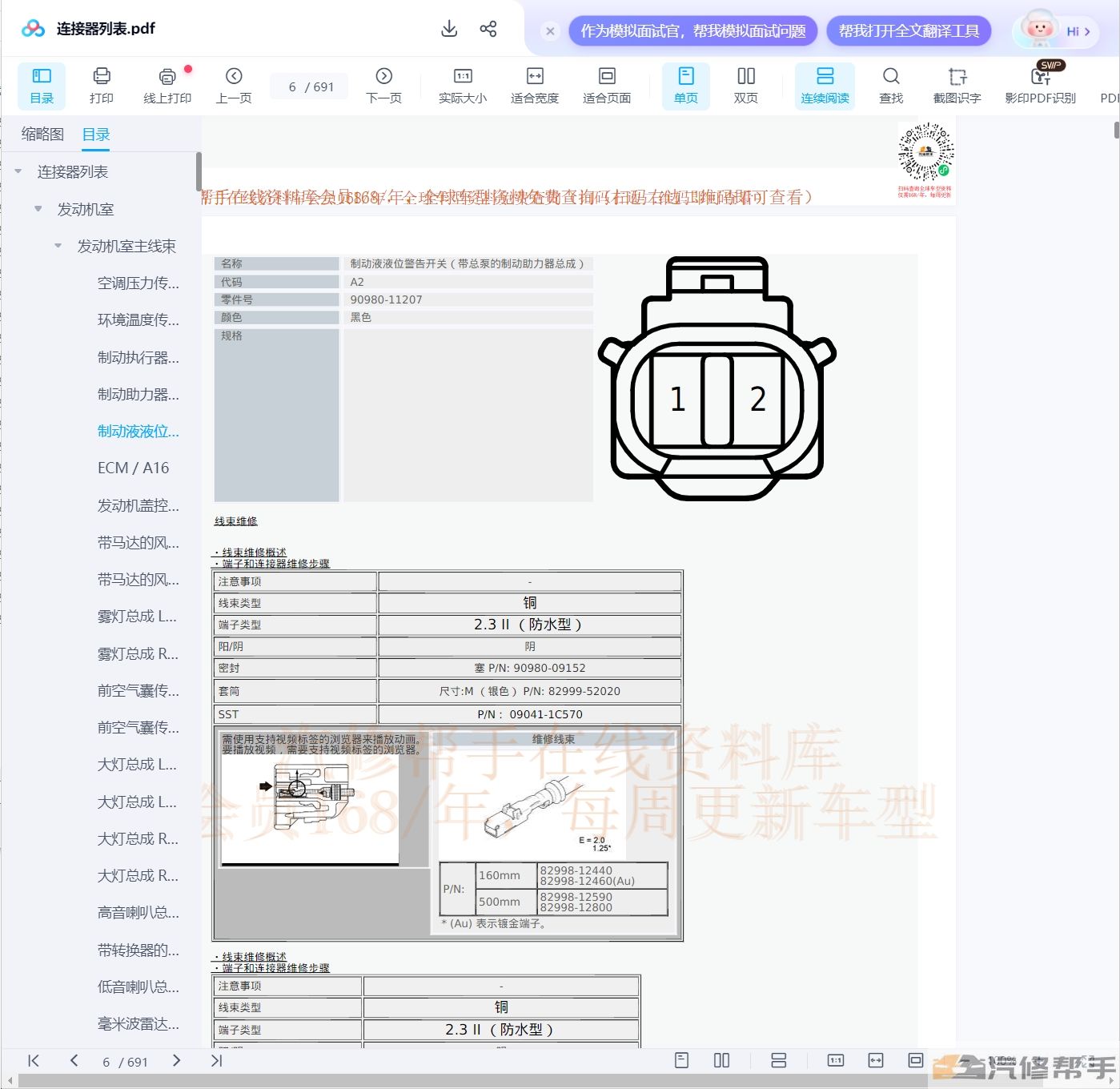
Task: Click the page number input showing 6
Action: click(x=293, y=86)
